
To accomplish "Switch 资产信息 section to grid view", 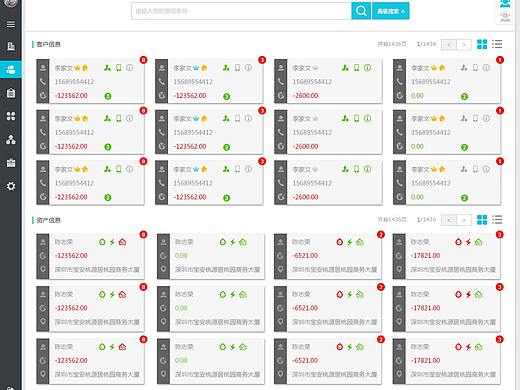I will [482, 220].
